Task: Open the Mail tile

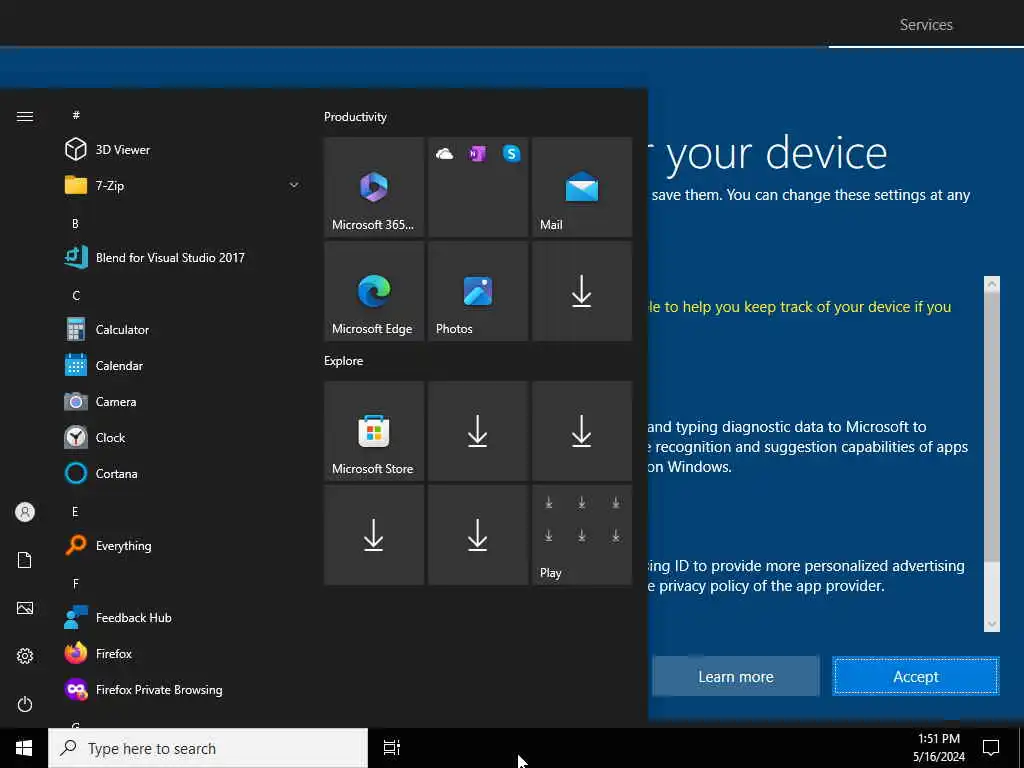Action: point(582,187)
